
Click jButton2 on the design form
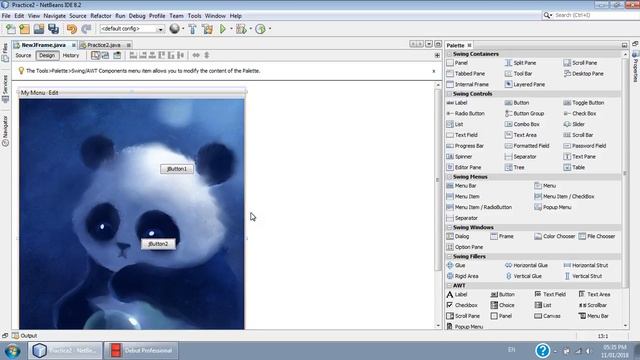158,244
